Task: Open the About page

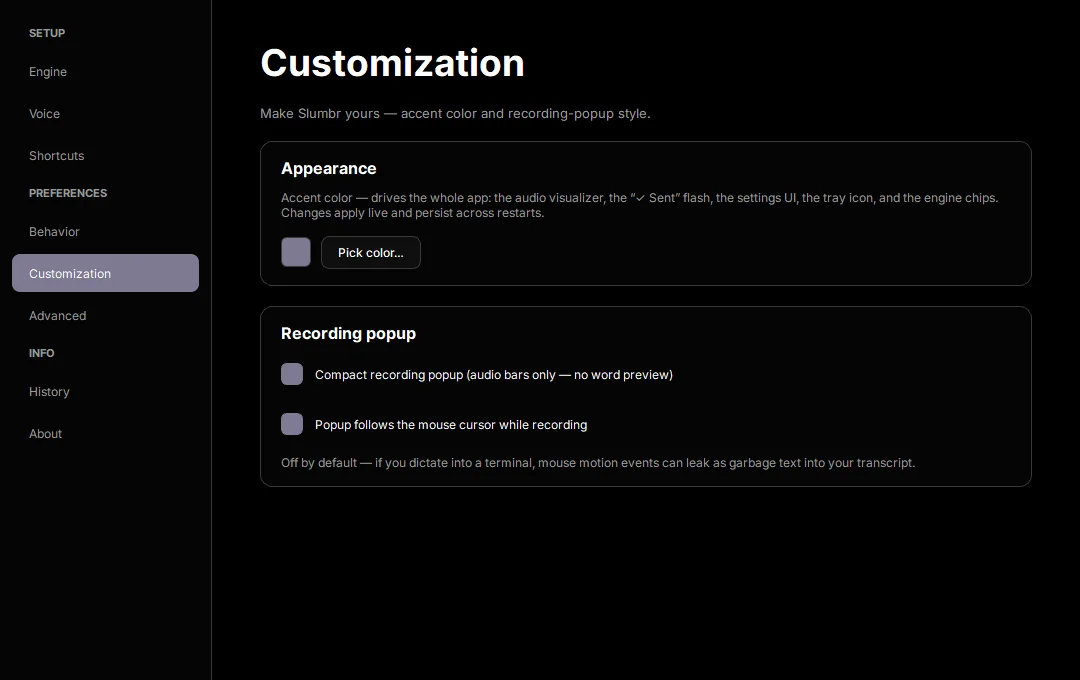Action: click(x=105, y=433)
